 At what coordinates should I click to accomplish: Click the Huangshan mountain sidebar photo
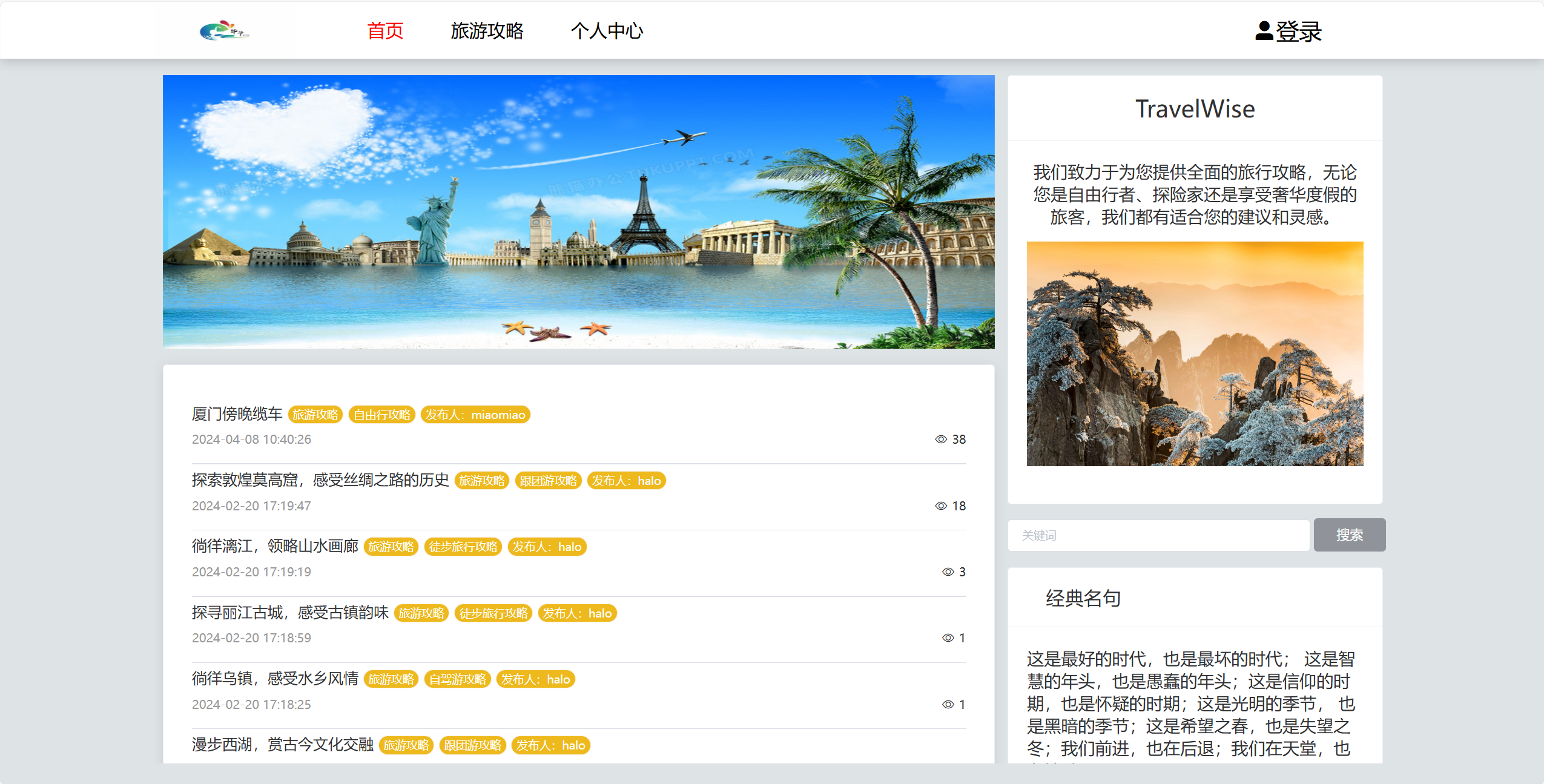coord(1195,354)
